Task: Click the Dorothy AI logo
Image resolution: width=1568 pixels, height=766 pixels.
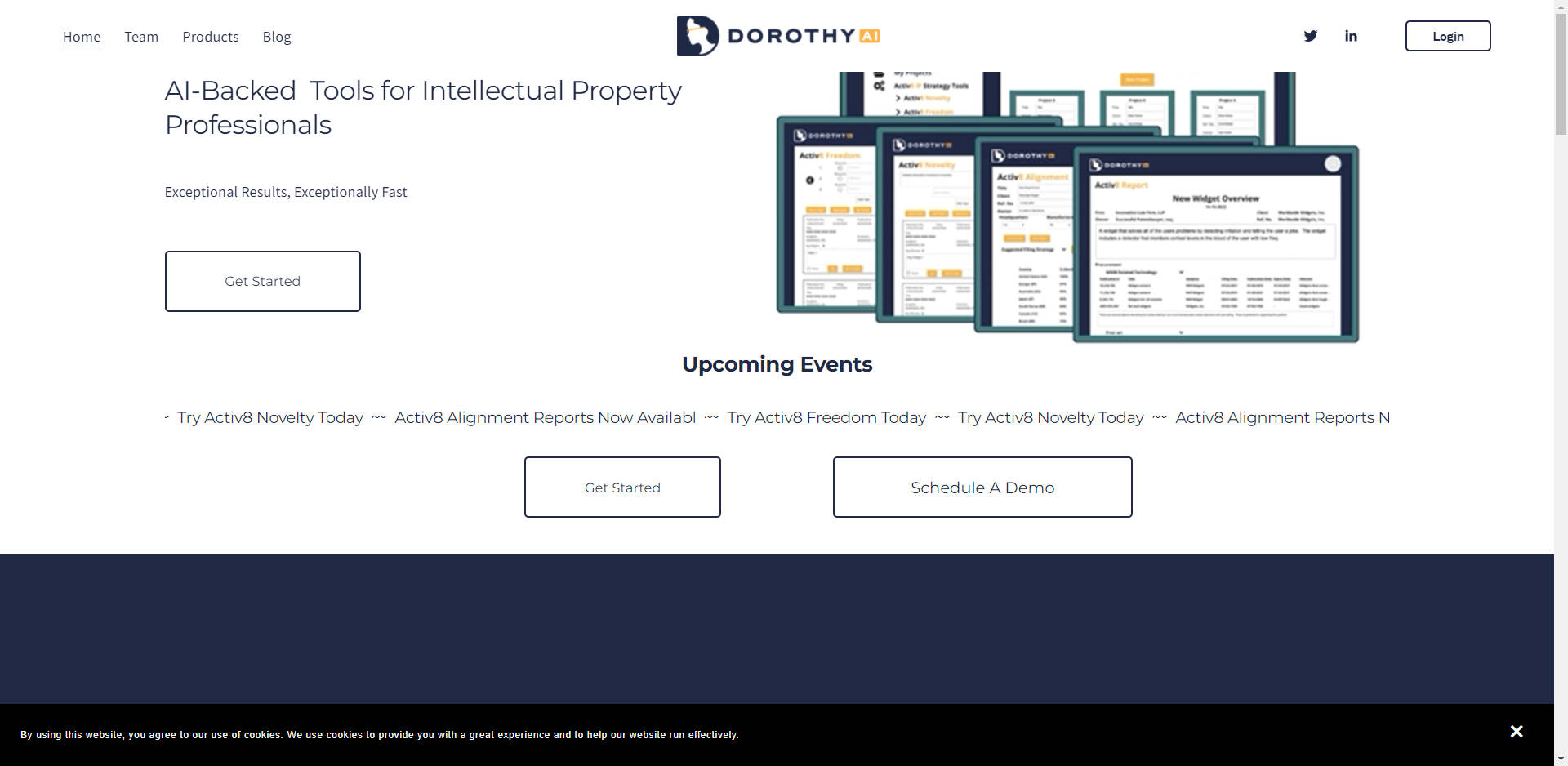Action: (778, 36)
